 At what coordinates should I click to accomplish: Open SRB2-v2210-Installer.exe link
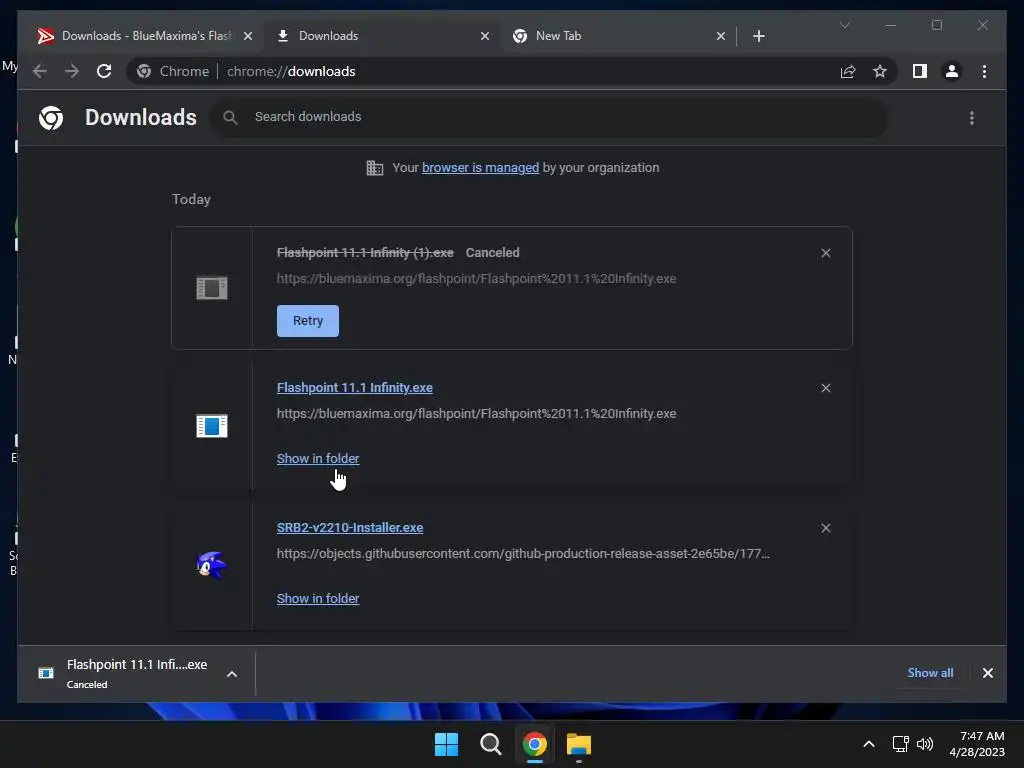350,528
